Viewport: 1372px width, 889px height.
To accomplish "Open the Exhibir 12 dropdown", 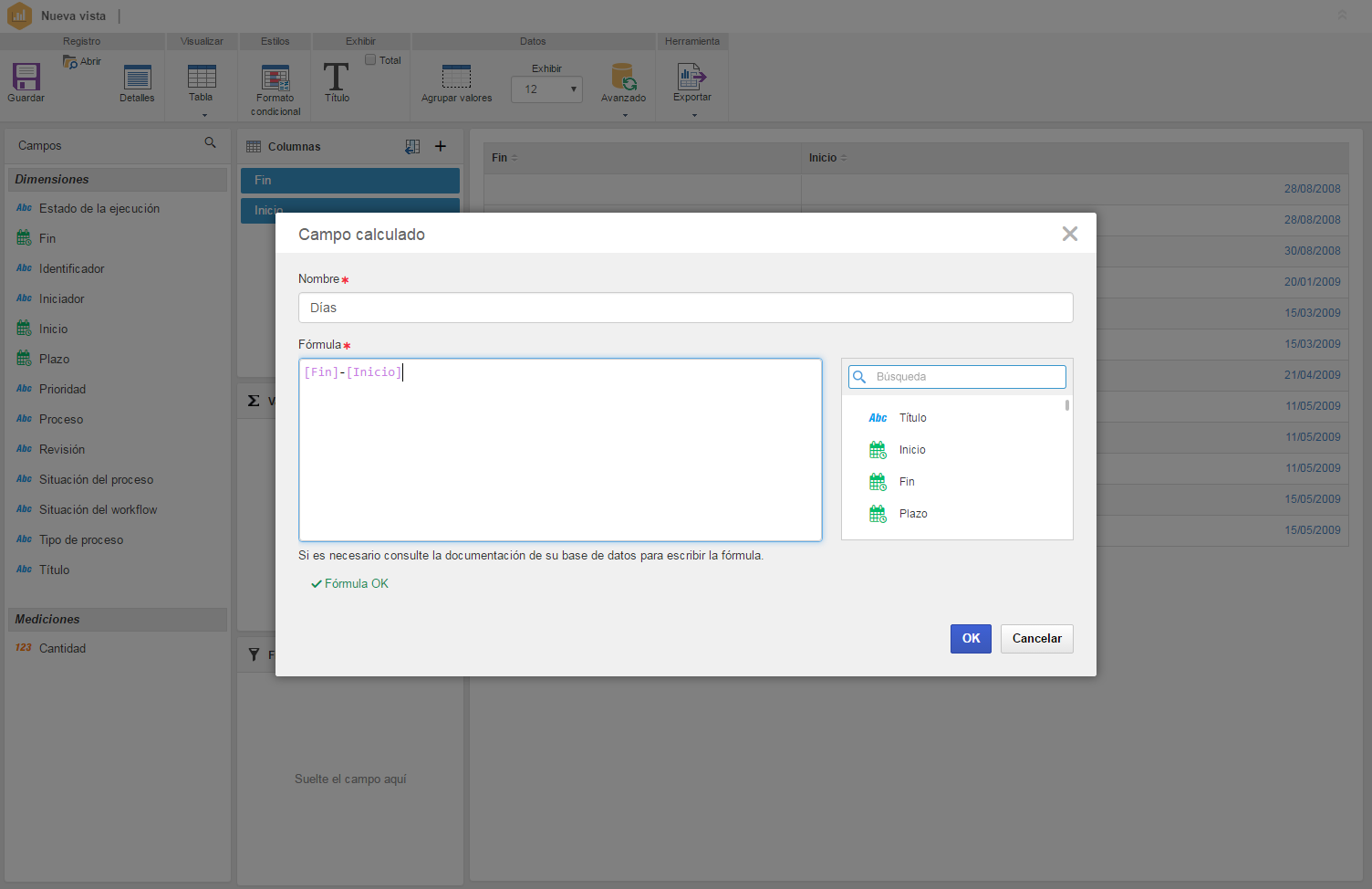I will coord(546,89).
